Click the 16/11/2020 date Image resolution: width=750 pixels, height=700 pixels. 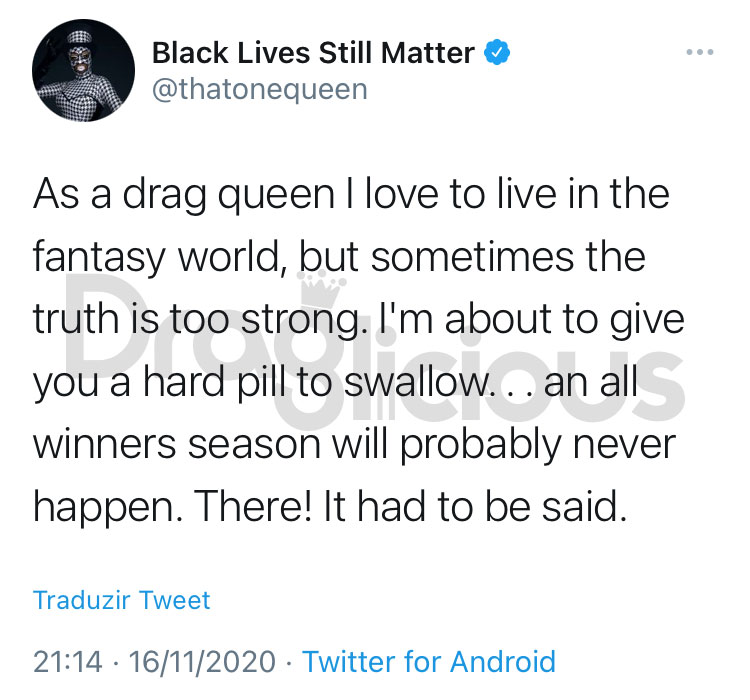point(202,662)
